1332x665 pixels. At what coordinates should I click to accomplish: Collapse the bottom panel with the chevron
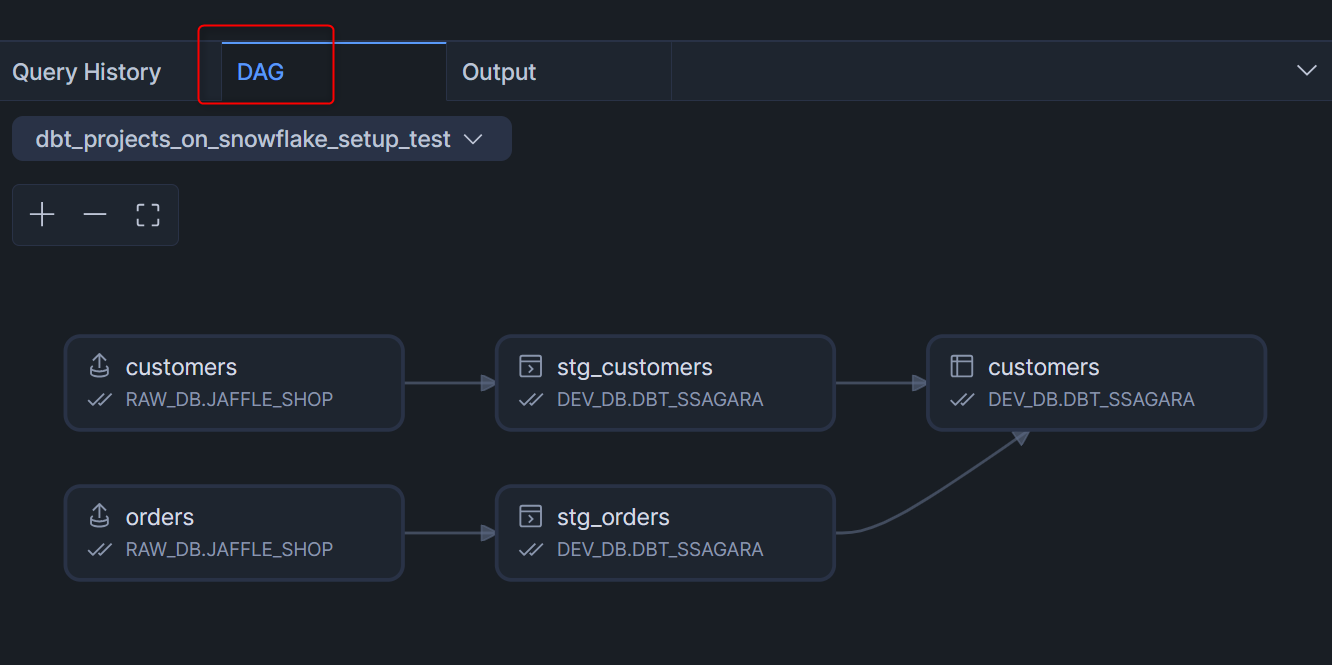(1306, 70)
